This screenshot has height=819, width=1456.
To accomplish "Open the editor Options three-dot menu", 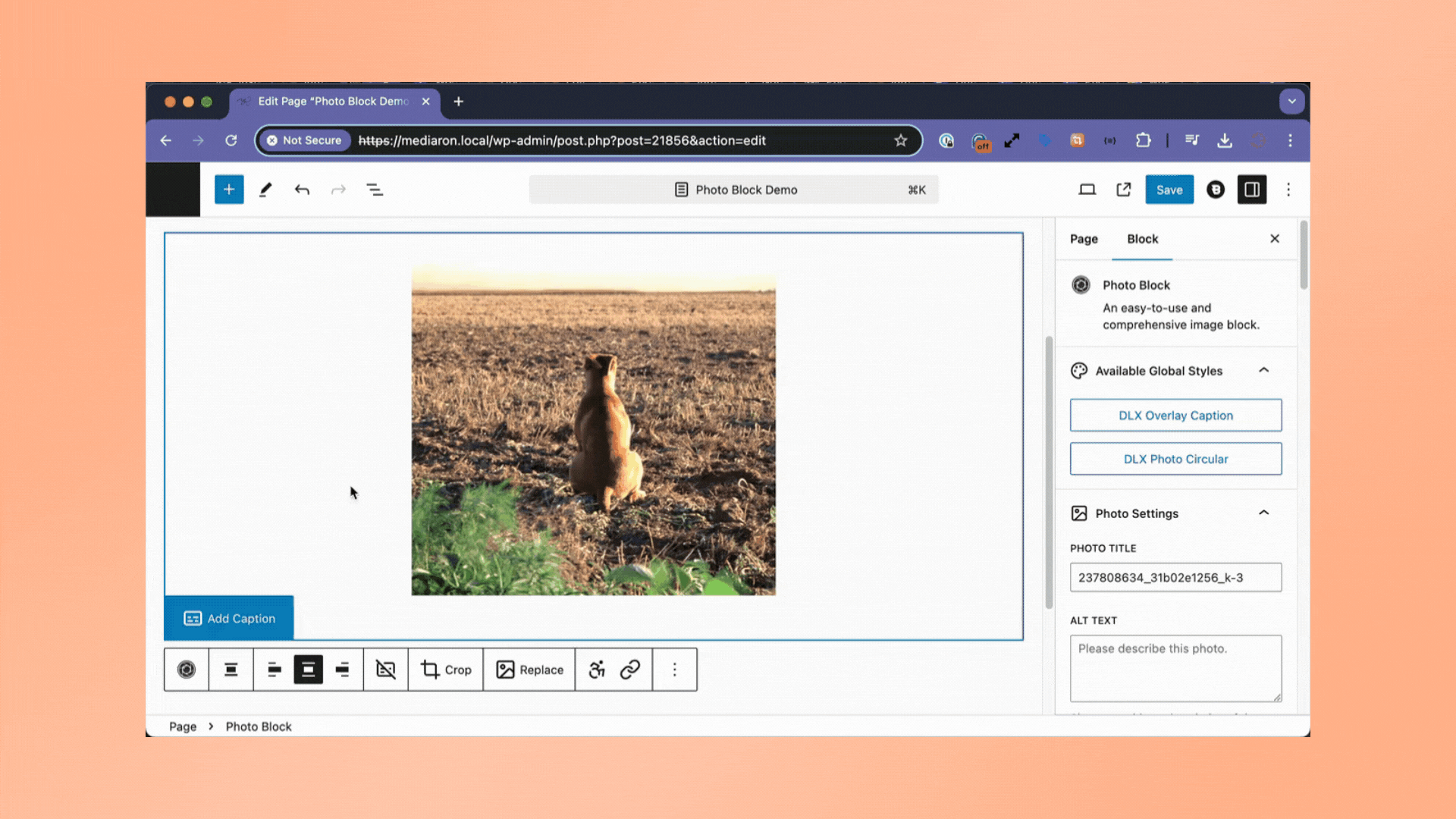I will (1288, 190).
